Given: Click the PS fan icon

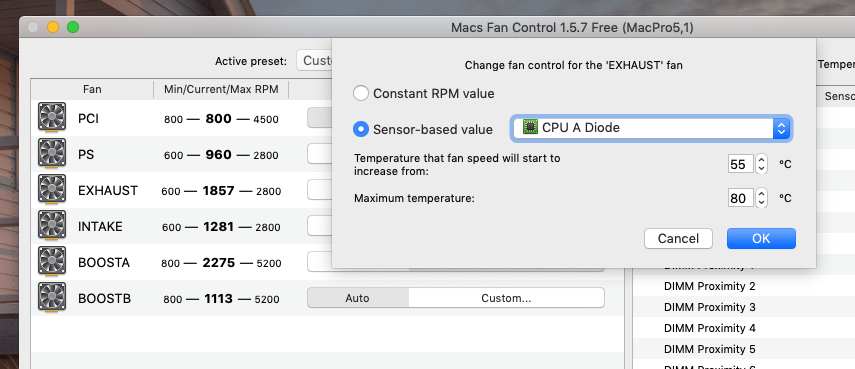Looking at the screenshot, I should 52,153.
